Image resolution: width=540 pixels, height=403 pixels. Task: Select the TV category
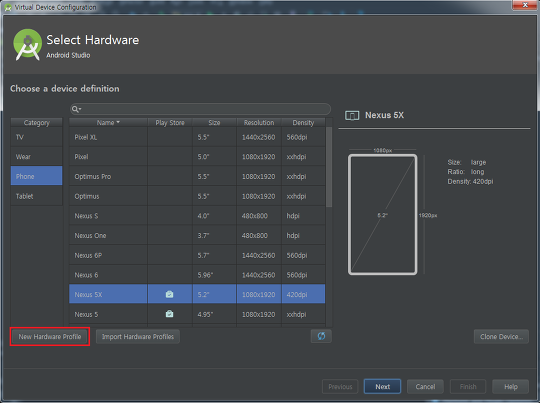[x=37, y=137]
